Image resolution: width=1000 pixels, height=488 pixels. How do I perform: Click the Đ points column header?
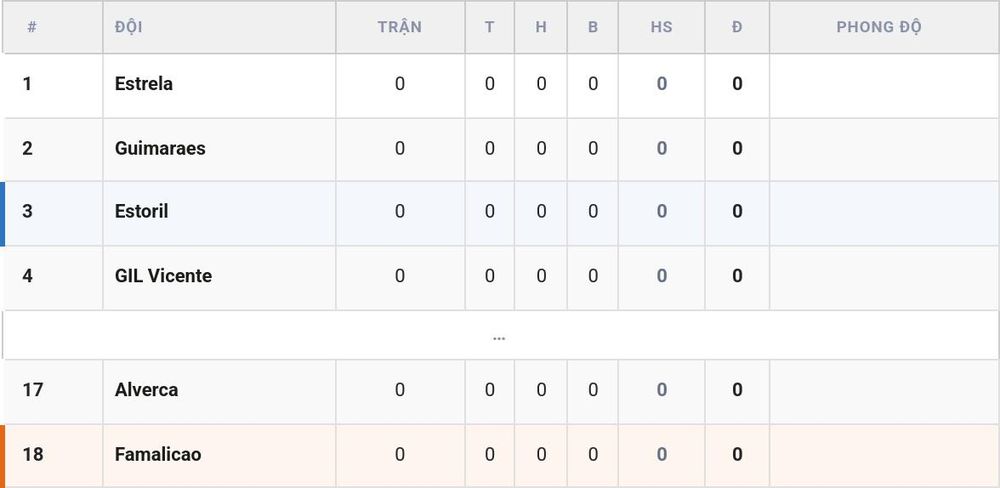pyautogui.click(x=737, y=27)
